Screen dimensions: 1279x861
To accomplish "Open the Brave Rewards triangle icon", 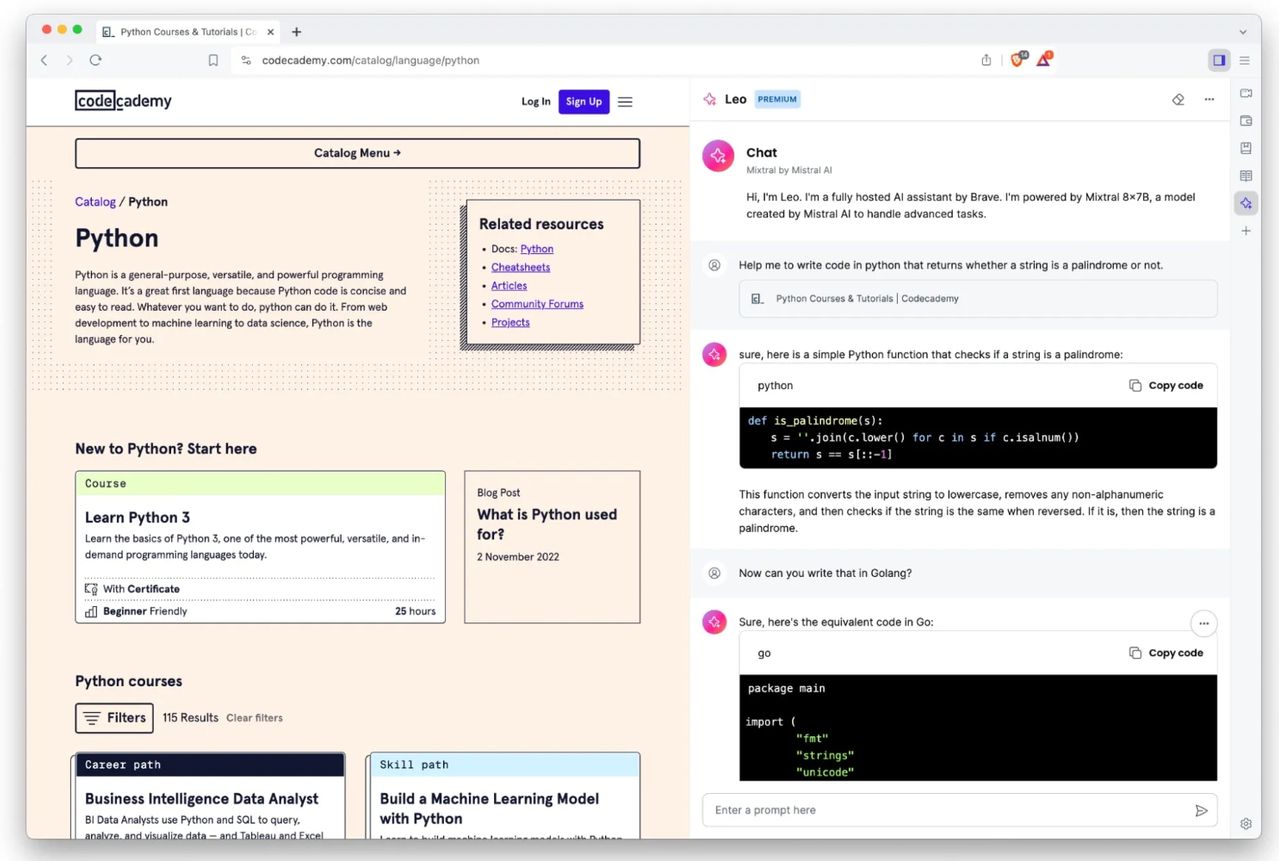I will click(x=1043, y=59).
